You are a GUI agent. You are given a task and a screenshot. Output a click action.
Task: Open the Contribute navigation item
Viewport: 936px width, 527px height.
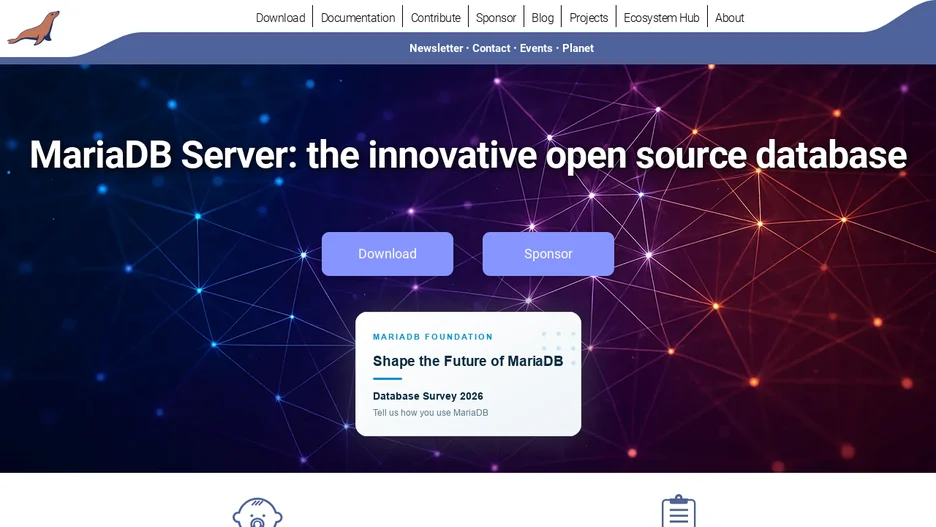pyautogui.click(x=436, y=18)
